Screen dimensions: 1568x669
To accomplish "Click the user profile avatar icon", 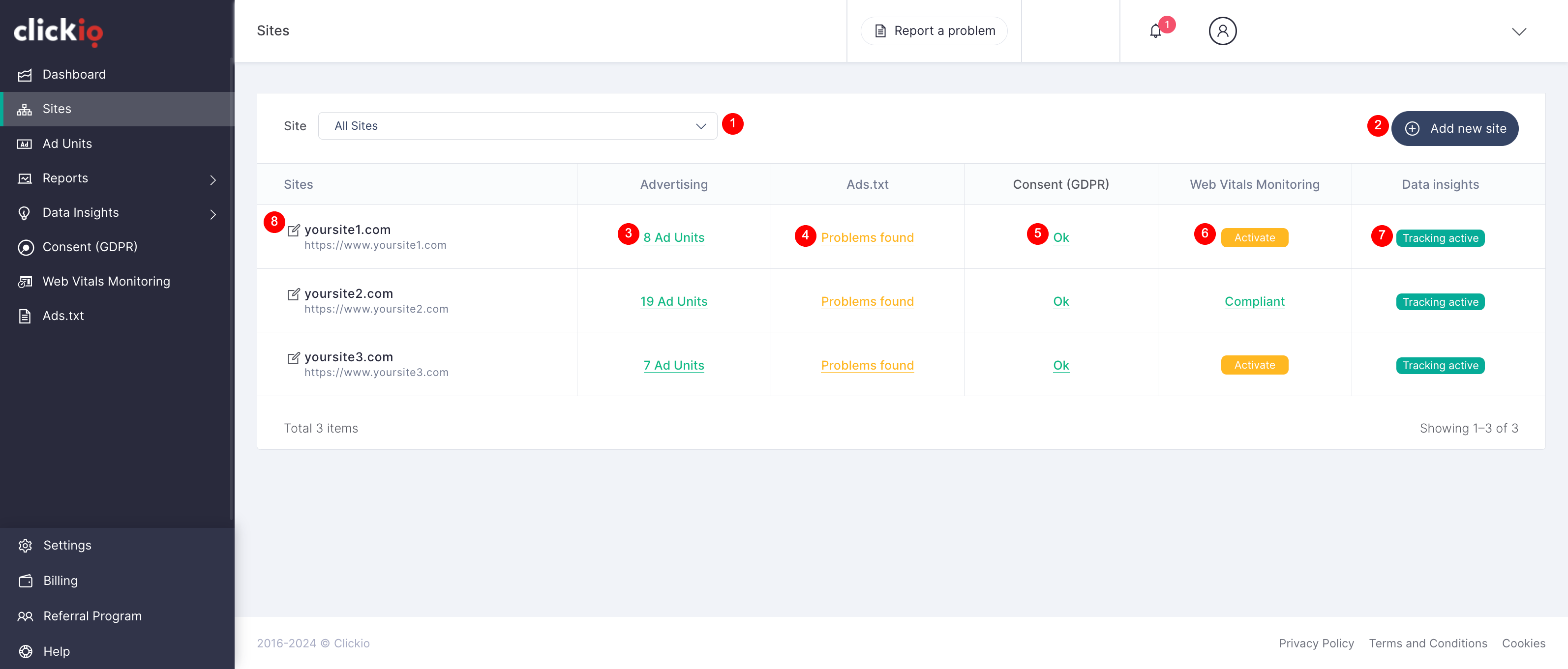I will (1222, 31).
